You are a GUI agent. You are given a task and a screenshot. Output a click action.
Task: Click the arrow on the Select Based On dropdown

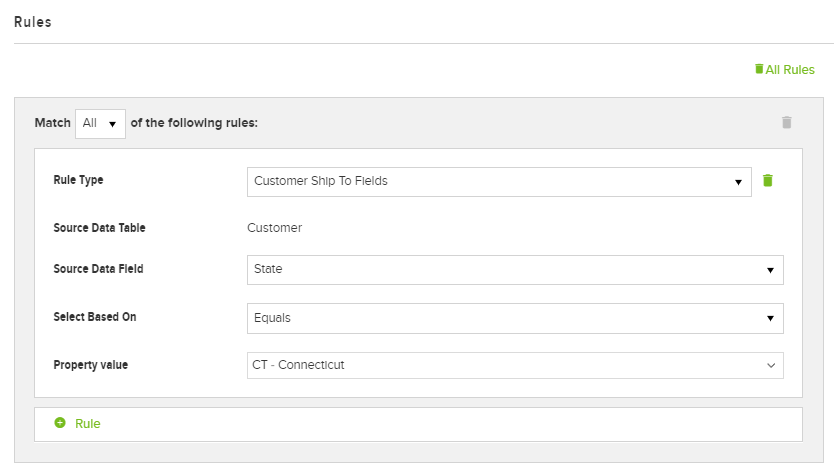(x=770, y=318)
